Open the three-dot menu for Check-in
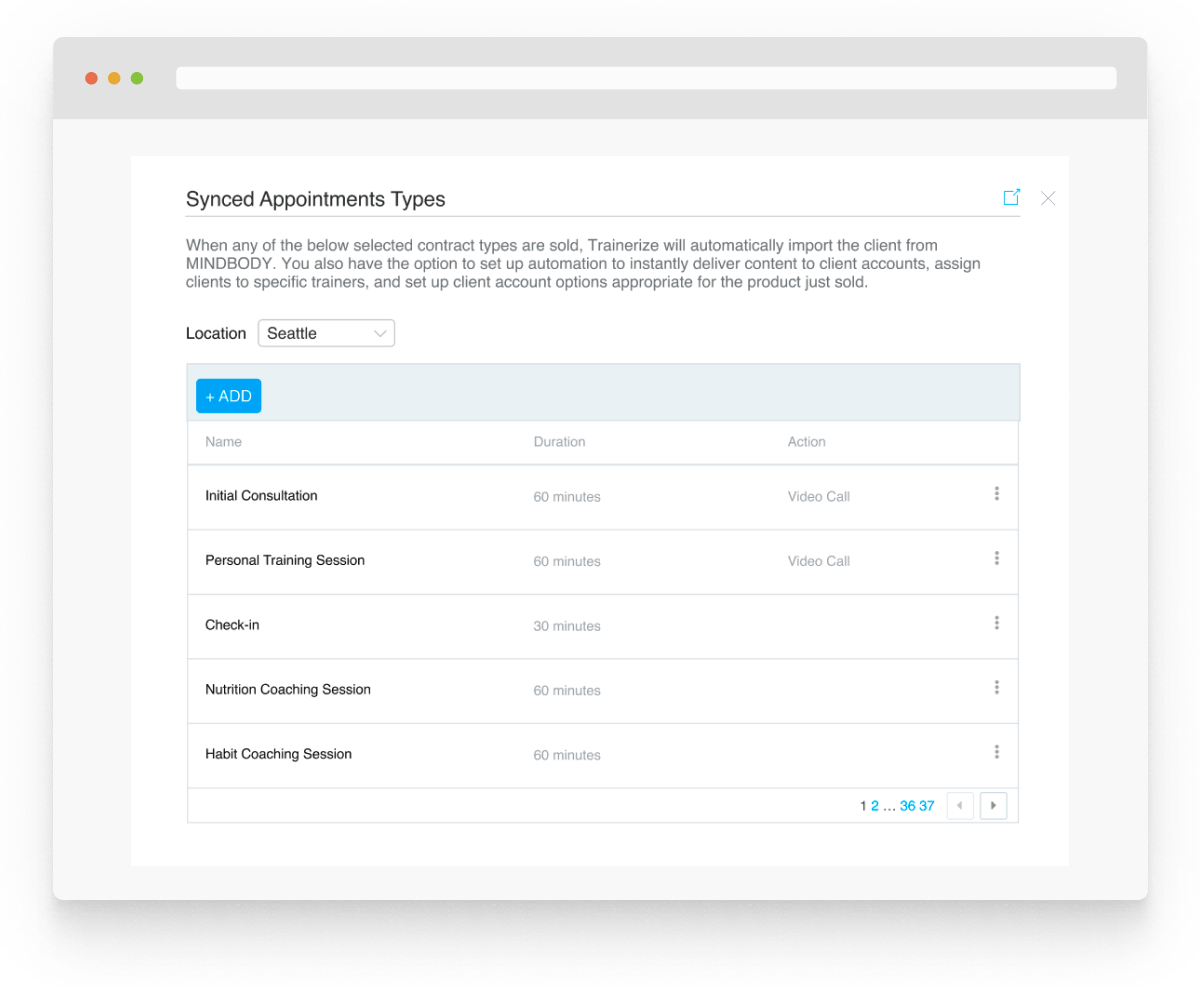This screenshot has width=1200, height=987. (996, 623)
